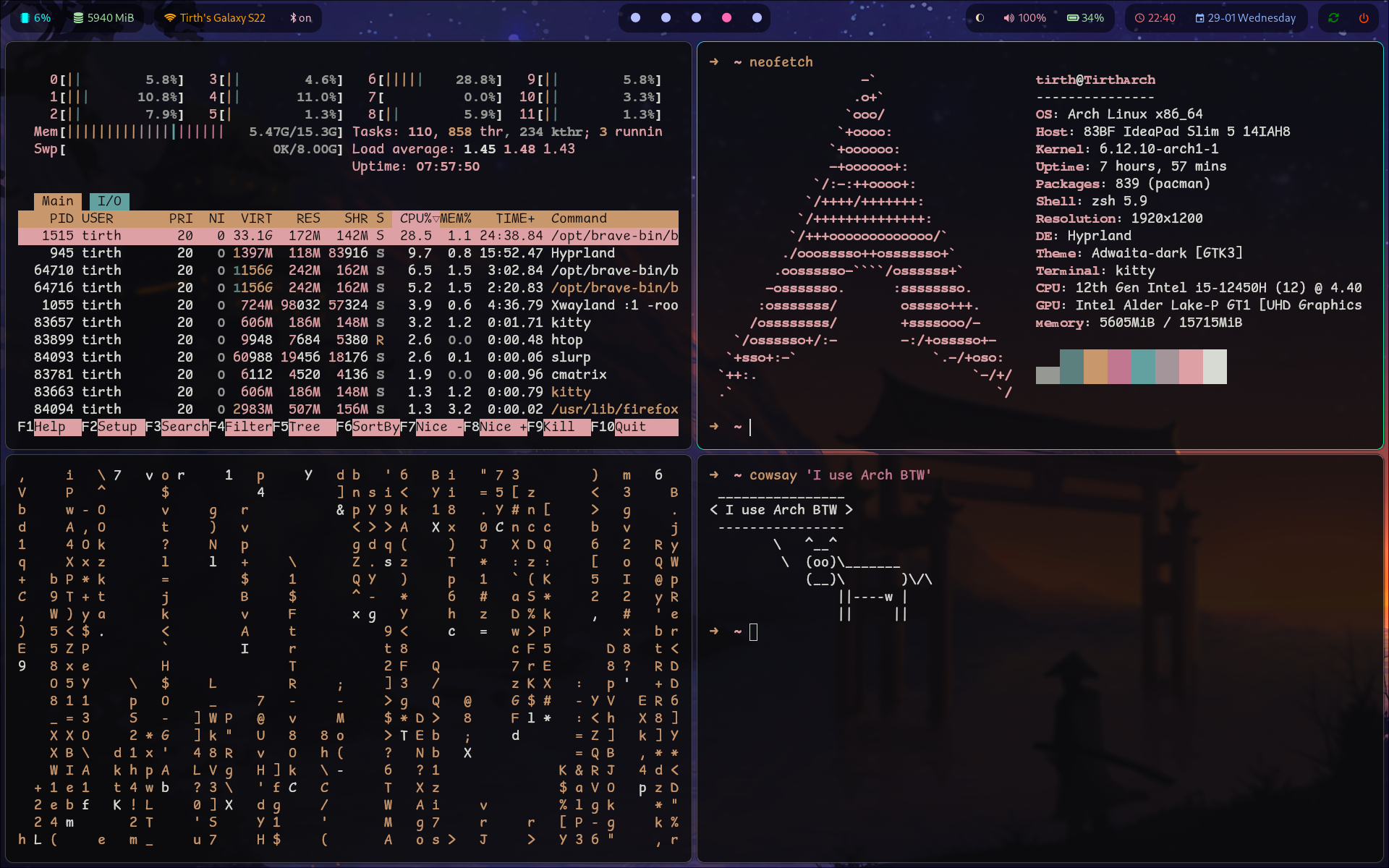Click the tan color block in neofetch
The height and width of the screenshot is (868, 1389).
coord(1095,367)
